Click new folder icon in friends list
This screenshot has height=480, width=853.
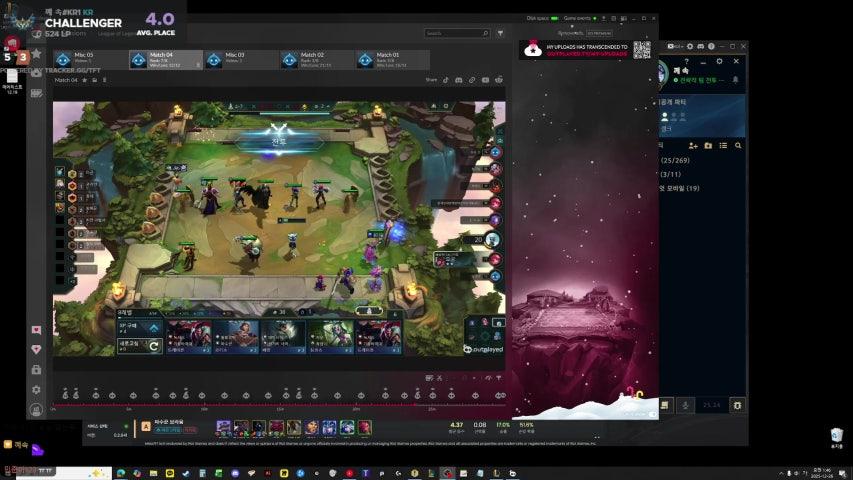(708, 146)
